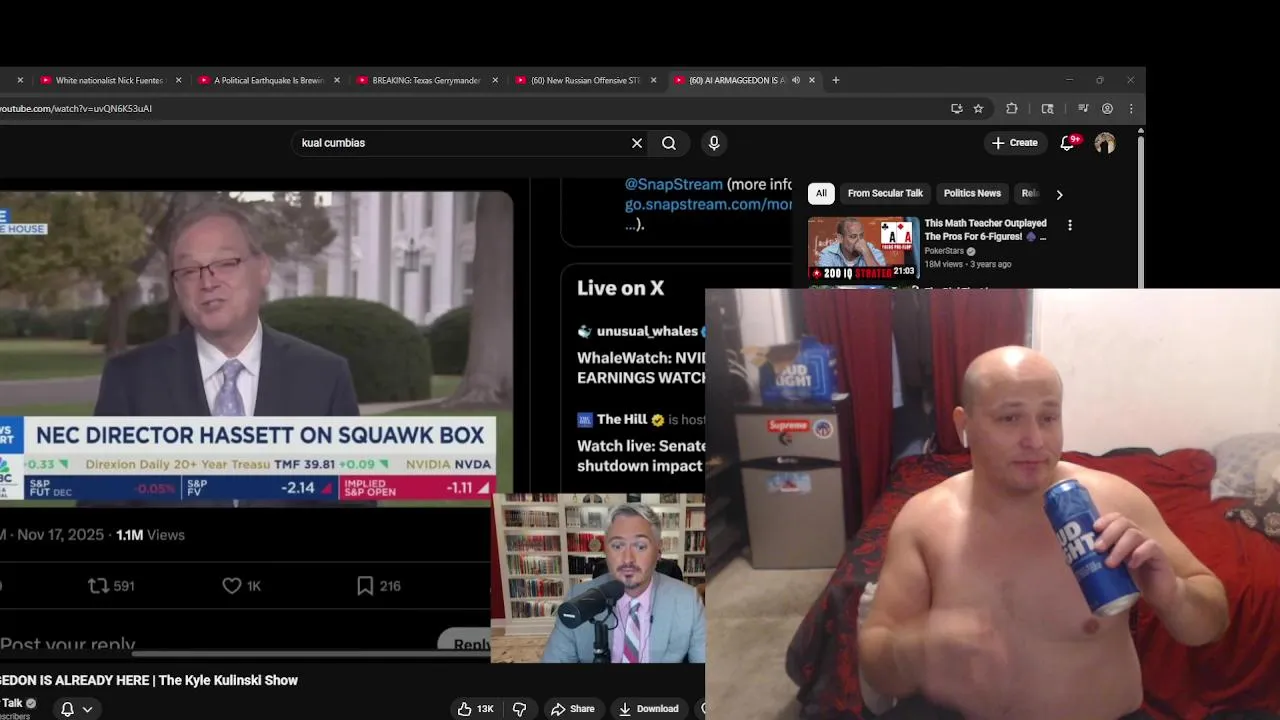Start voice search with the microphone icon
This screenshot has width=1280, height=720.
point(714,143)
